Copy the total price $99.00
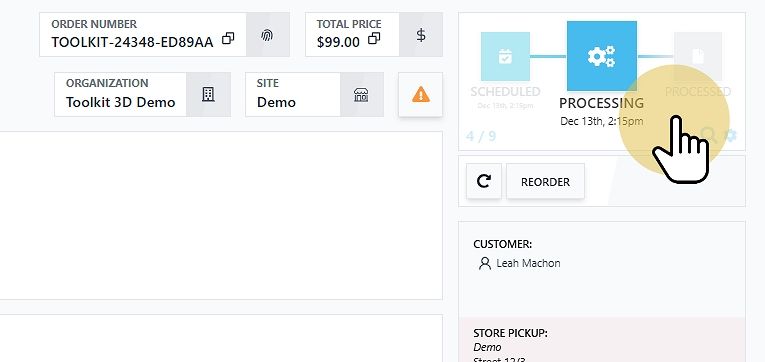The height and width of the screenshot is (362, 765). click(x=374, y=38)
